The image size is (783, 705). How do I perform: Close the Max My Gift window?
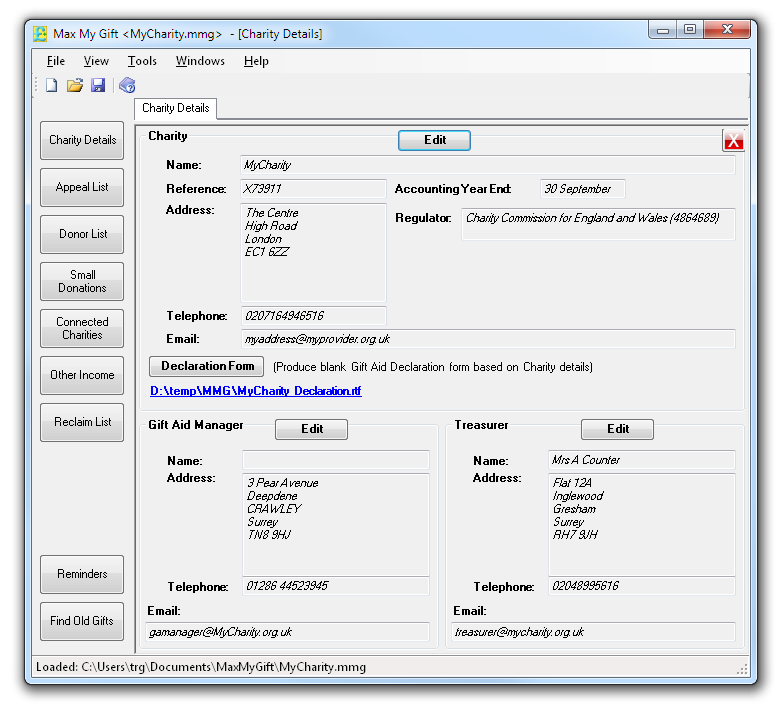(x=727, y=30)
